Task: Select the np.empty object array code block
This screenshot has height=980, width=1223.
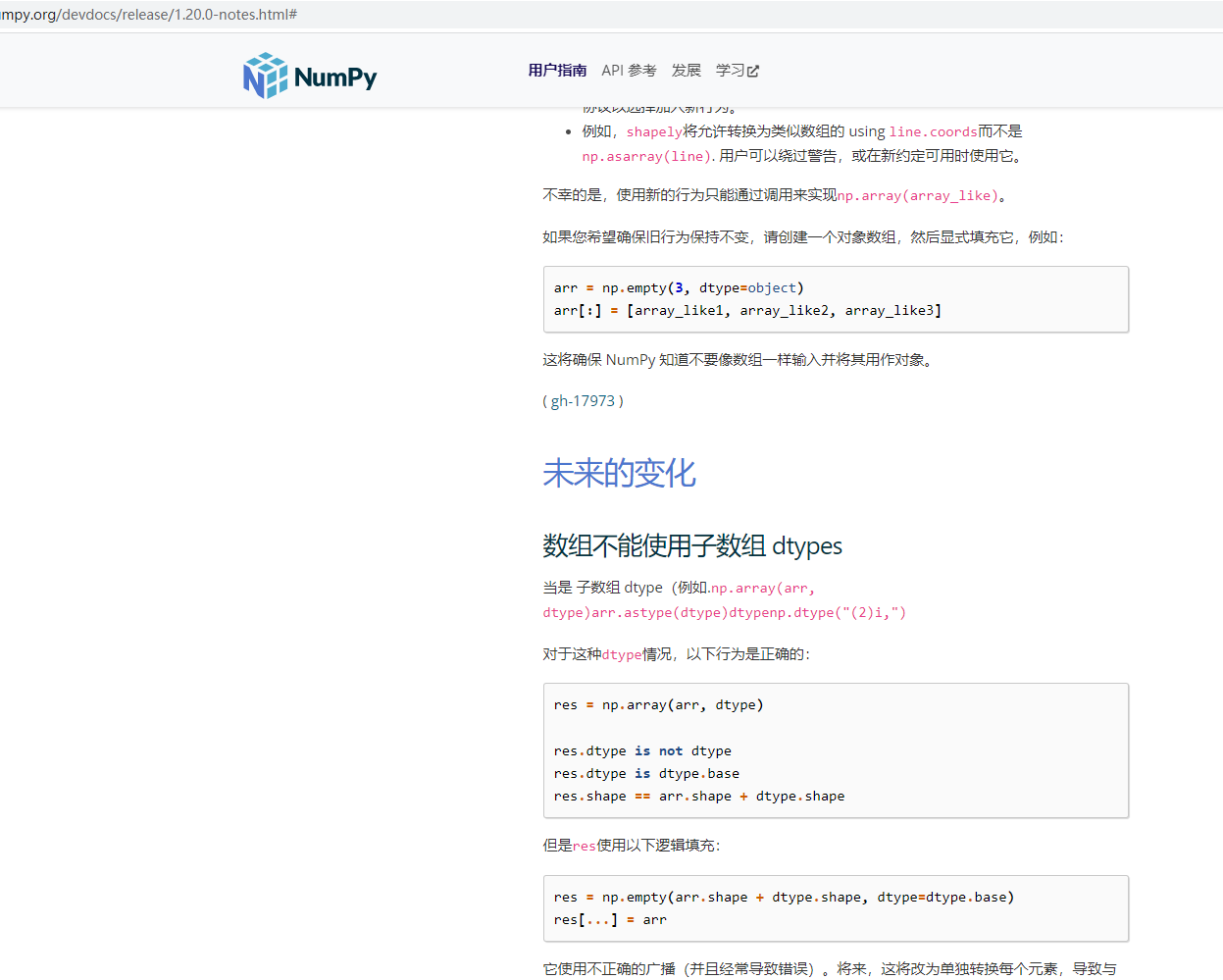Action: pos(835,298)
